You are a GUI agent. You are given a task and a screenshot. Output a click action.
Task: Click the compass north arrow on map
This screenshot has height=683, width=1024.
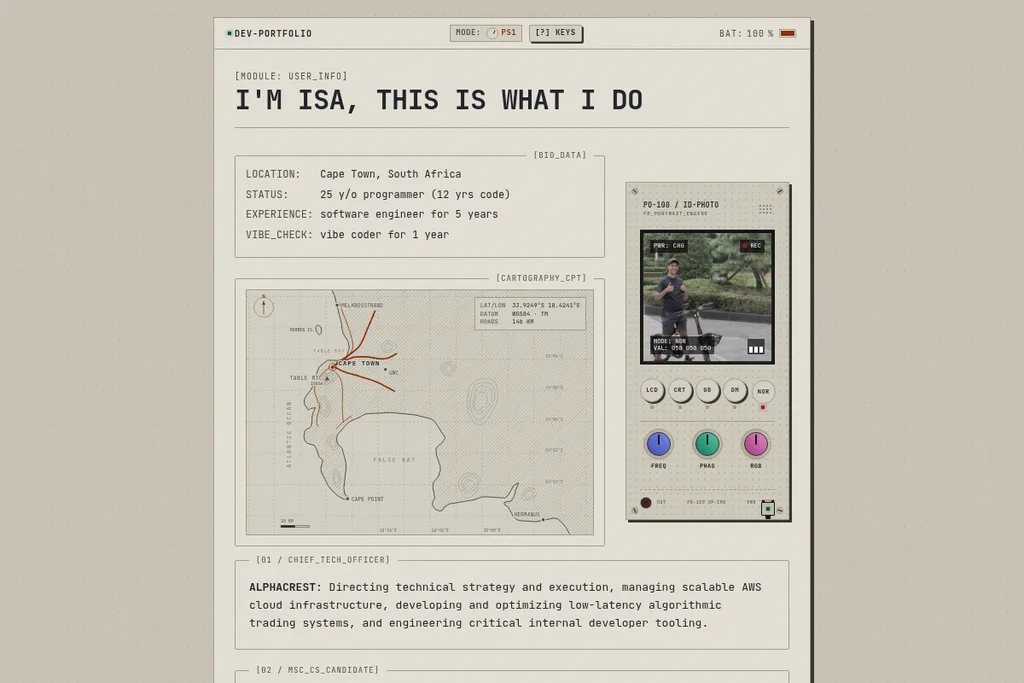[264, 306]
